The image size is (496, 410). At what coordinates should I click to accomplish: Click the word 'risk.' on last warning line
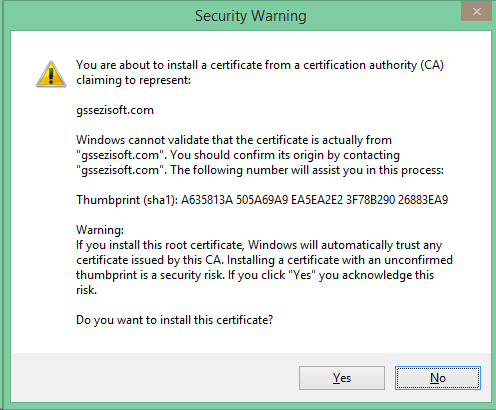(x=86, y=290)
